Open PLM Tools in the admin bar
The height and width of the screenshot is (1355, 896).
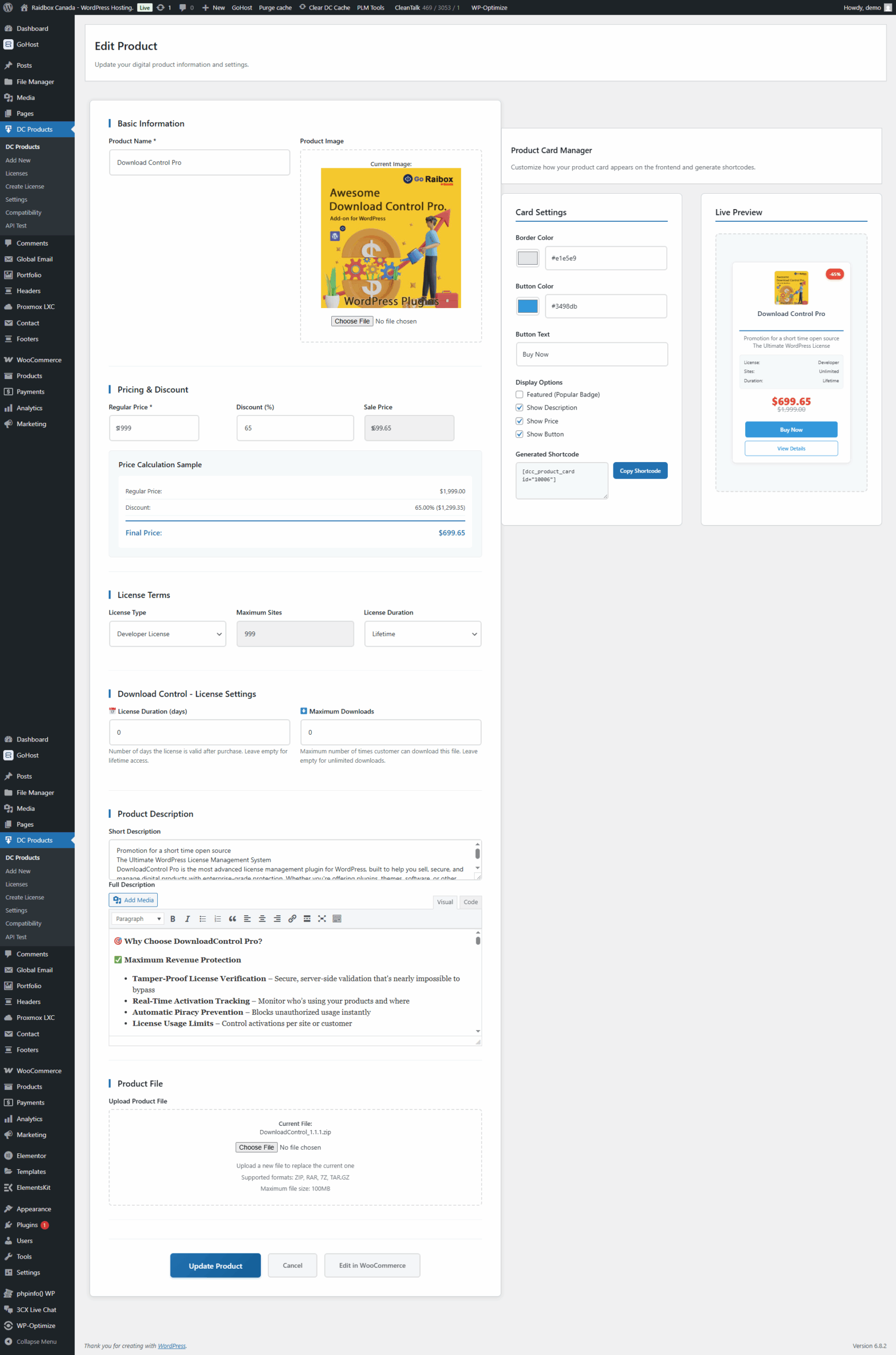[x=370, y=7]
